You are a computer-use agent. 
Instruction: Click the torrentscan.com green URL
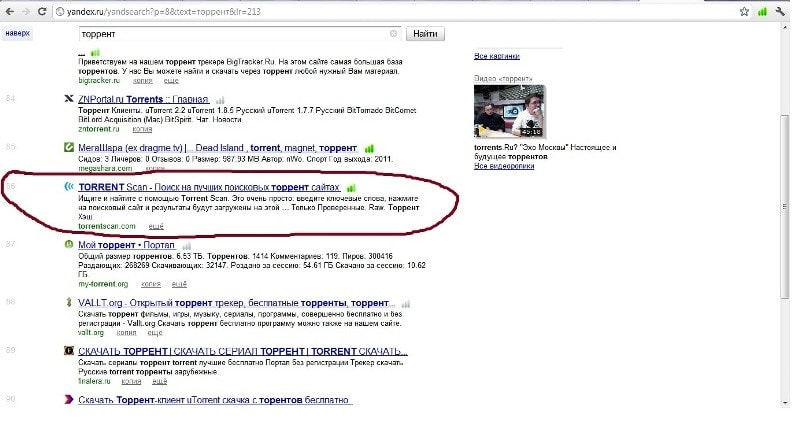(107, 226)
